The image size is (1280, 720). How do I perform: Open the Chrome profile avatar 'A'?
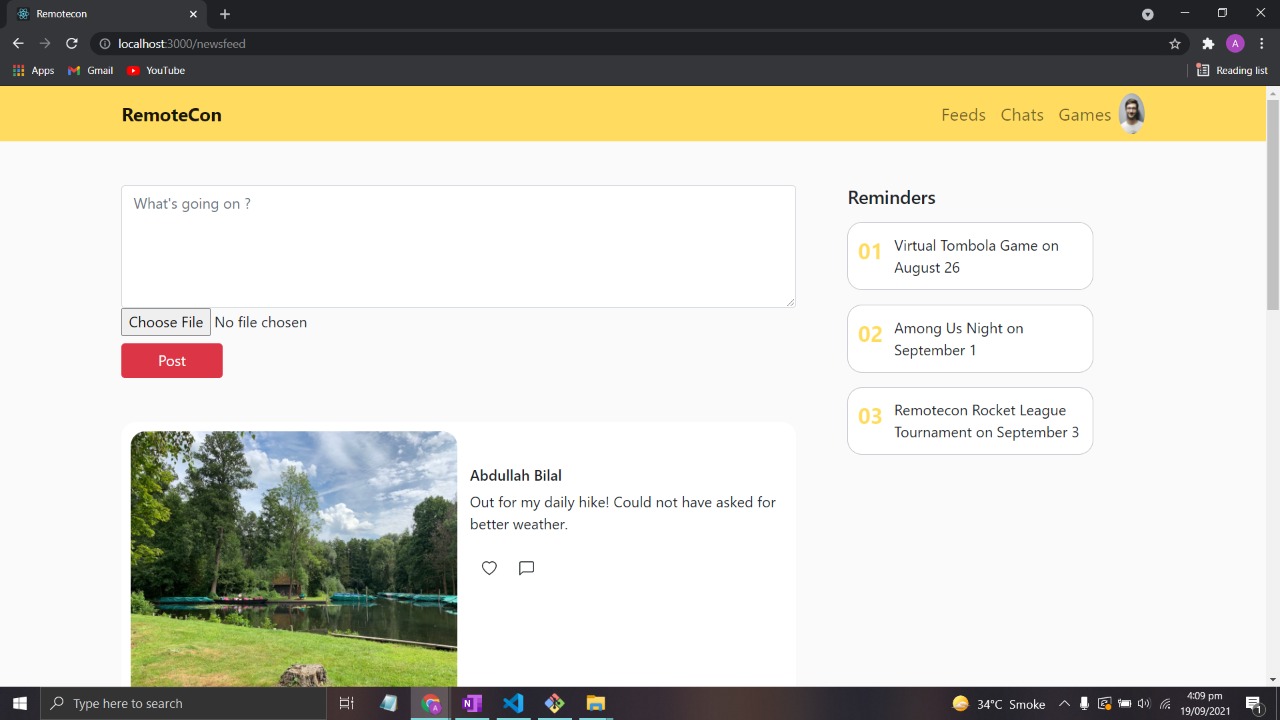[1235, 44]
